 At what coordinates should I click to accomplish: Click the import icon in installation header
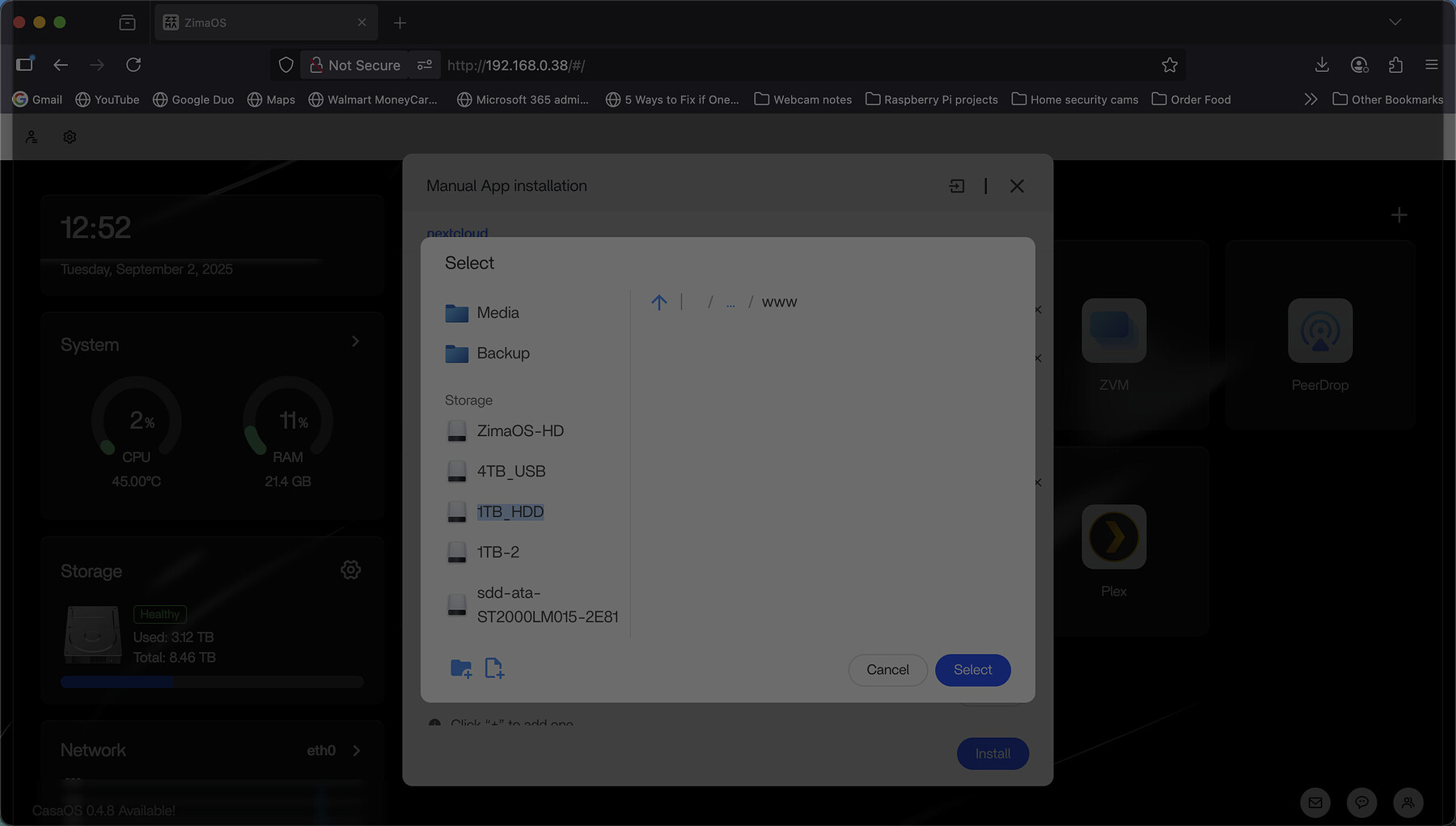[956, 186]
